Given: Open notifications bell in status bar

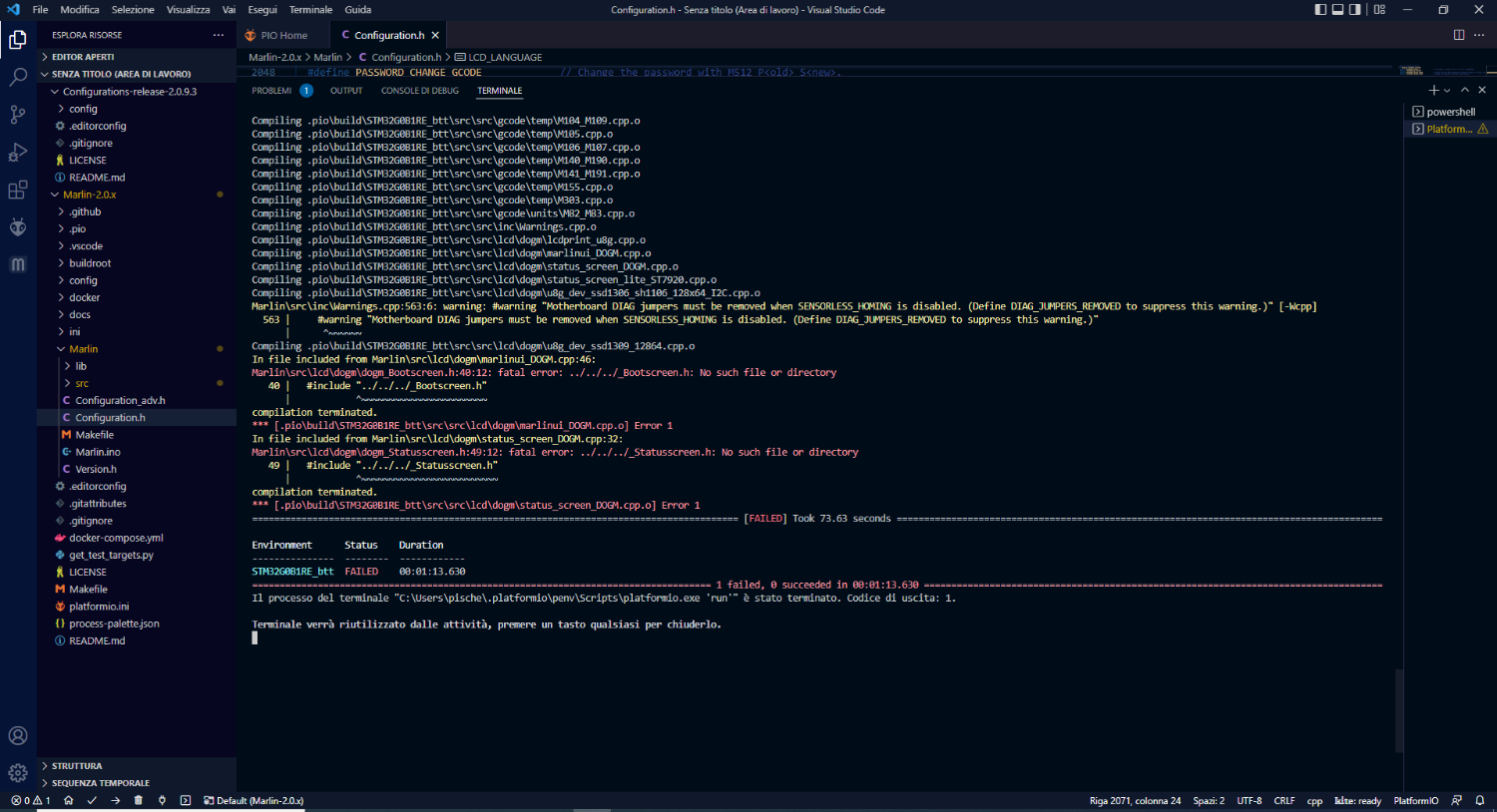Looking at the screenshot, I should click(x=1479, y=801).
